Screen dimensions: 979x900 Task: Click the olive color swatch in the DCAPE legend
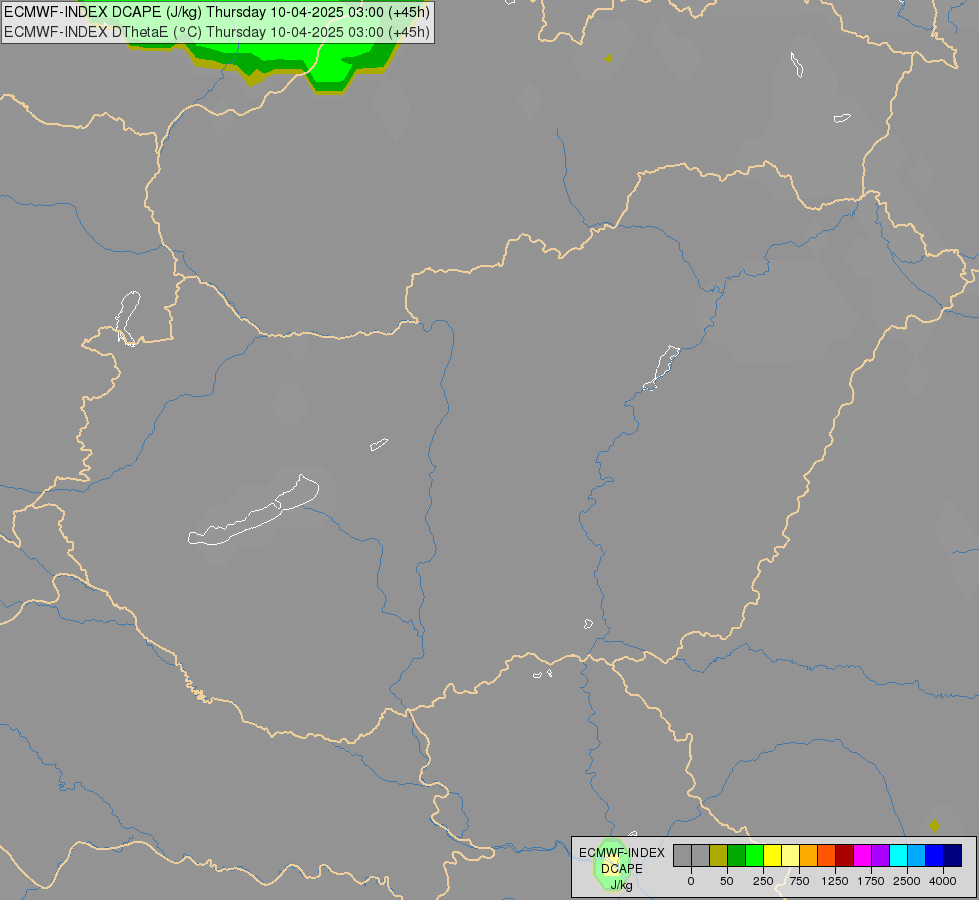pos(719,856)
